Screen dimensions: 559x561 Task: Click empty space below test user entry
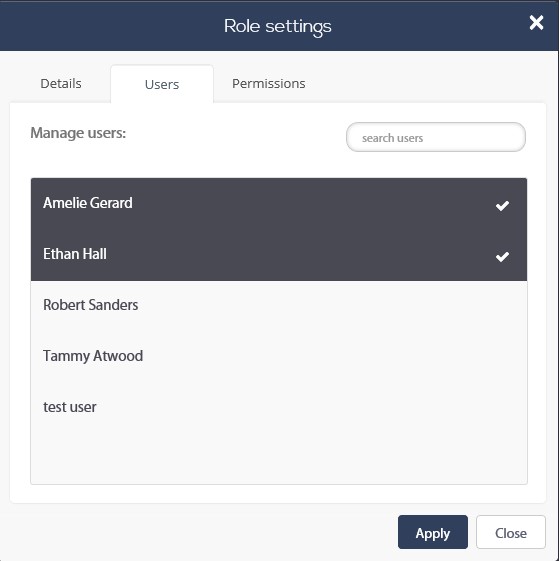click(x=279, y=458)
